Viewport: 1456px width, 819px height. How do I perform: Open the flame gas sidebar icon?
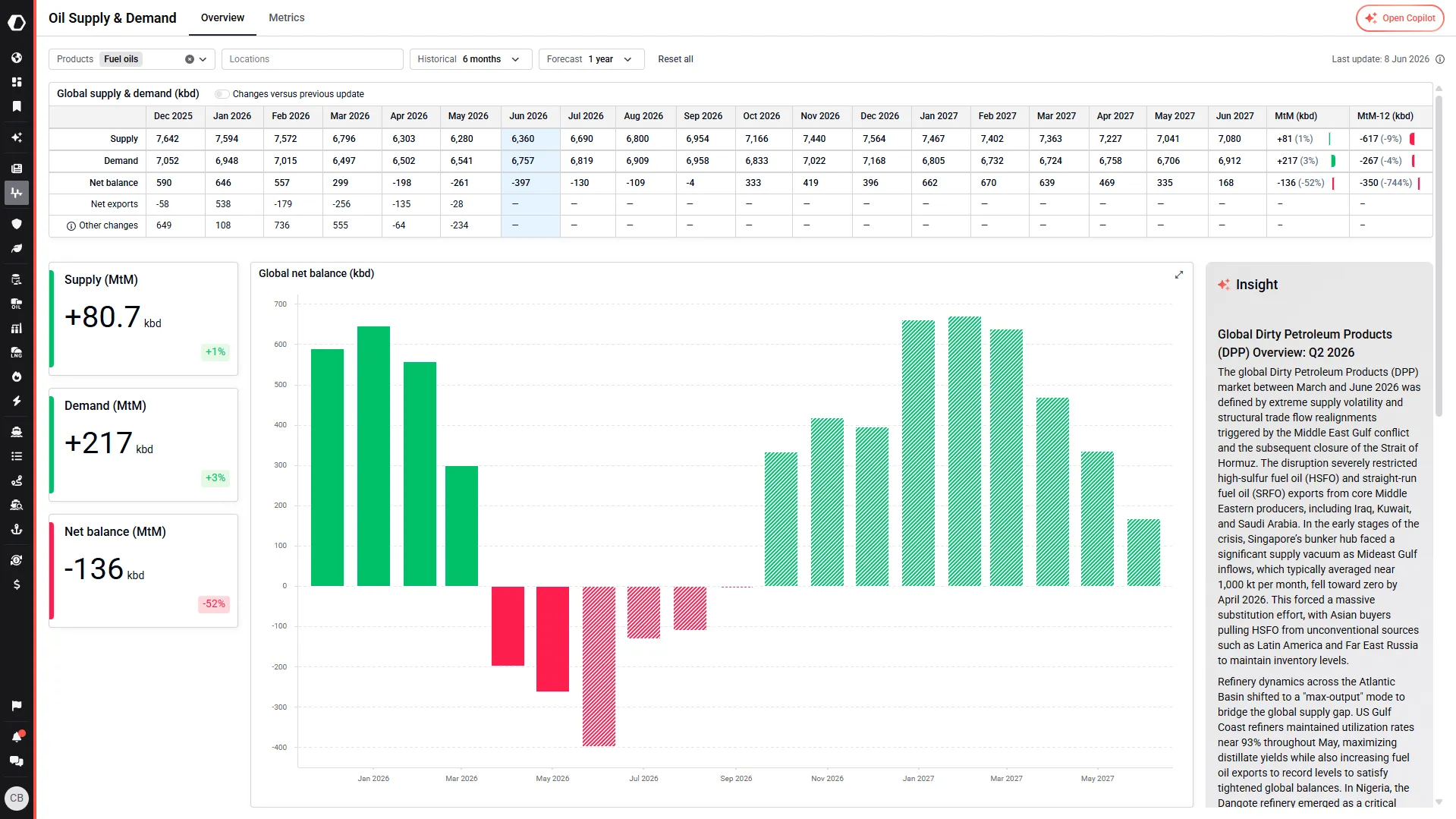tap(17, 376)
